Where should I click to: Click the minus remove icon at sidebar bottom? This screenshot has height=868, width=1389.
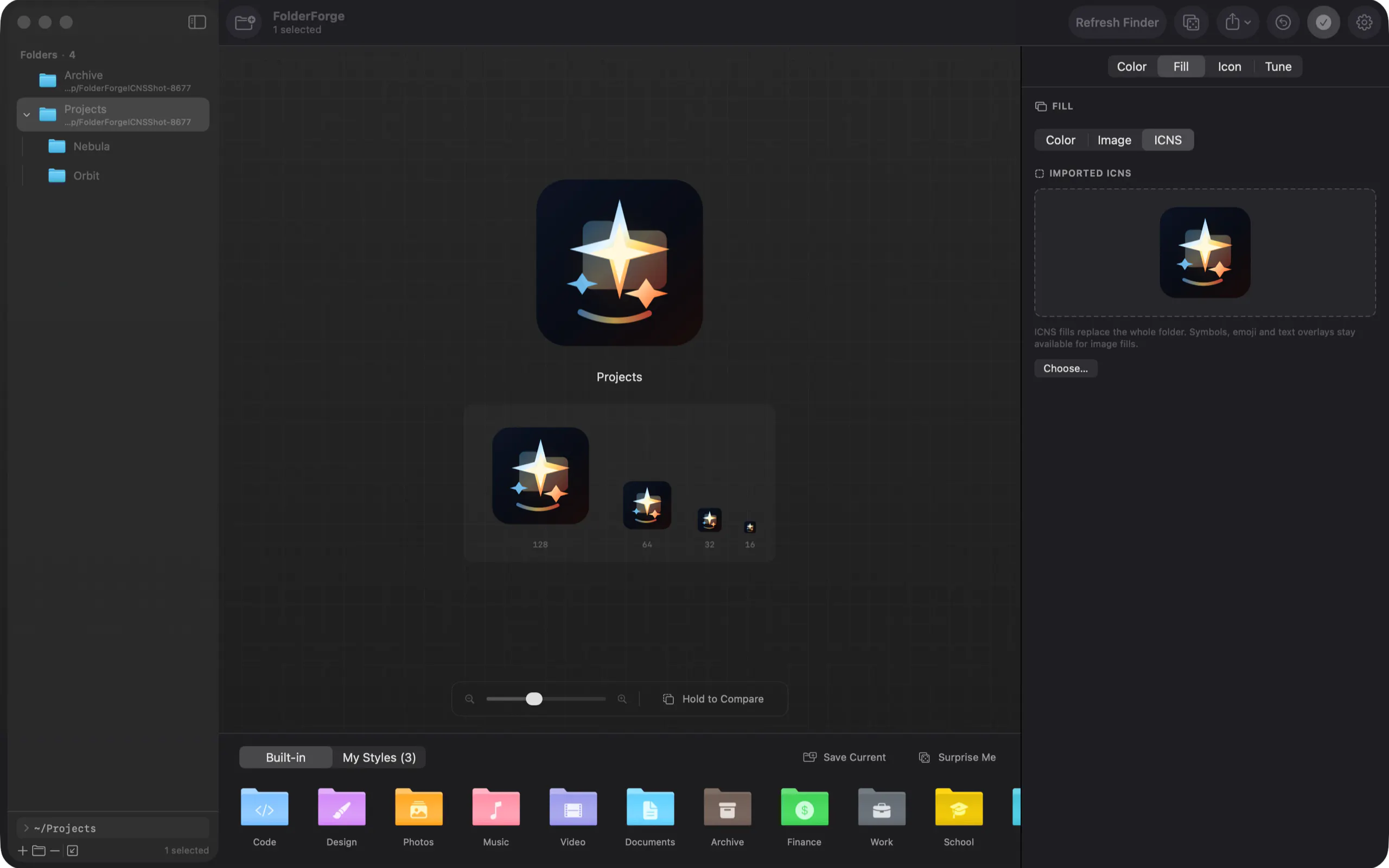[54, 850]
